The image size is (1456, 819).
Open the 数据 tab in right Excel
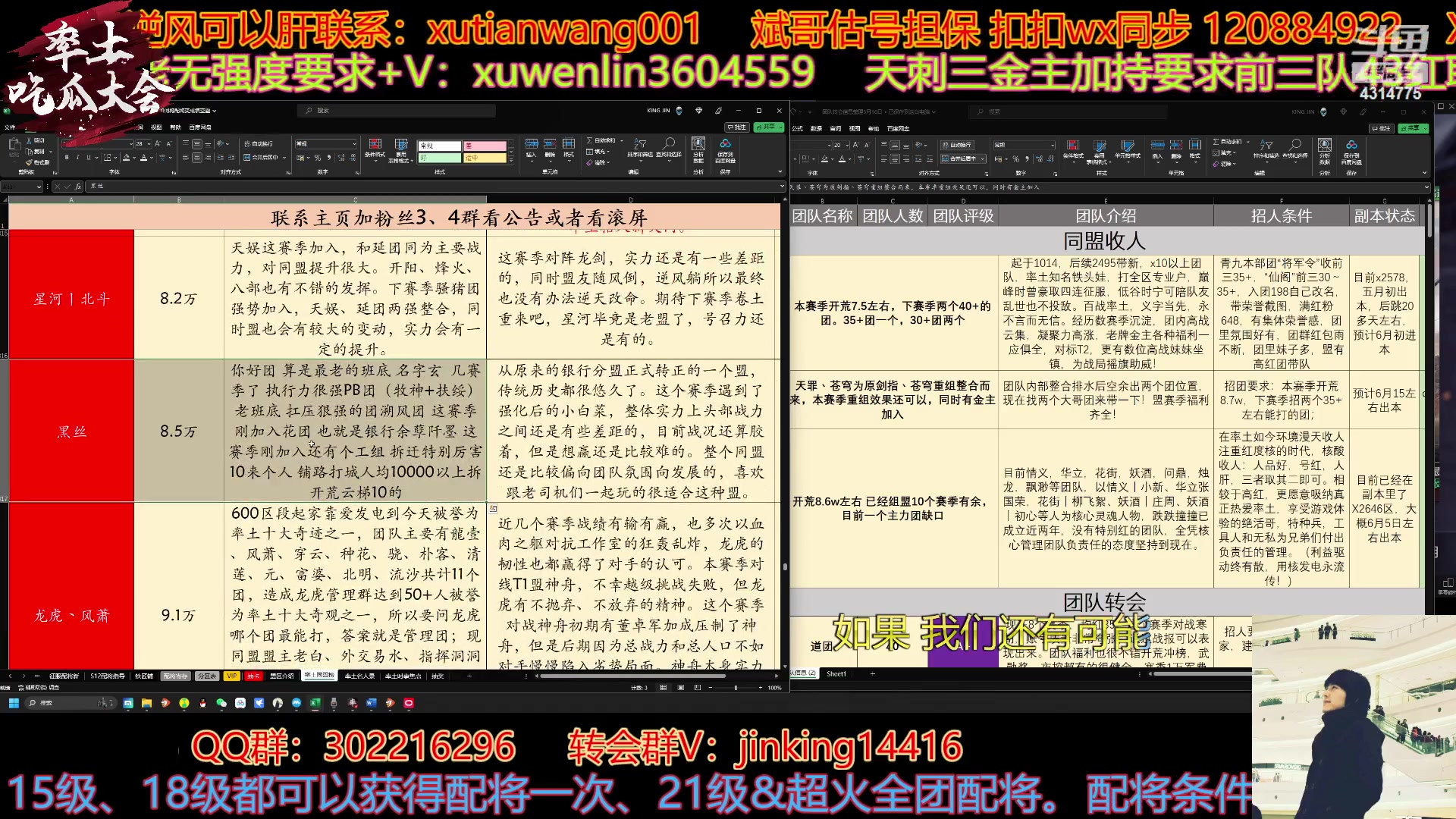tap(816, 129)
